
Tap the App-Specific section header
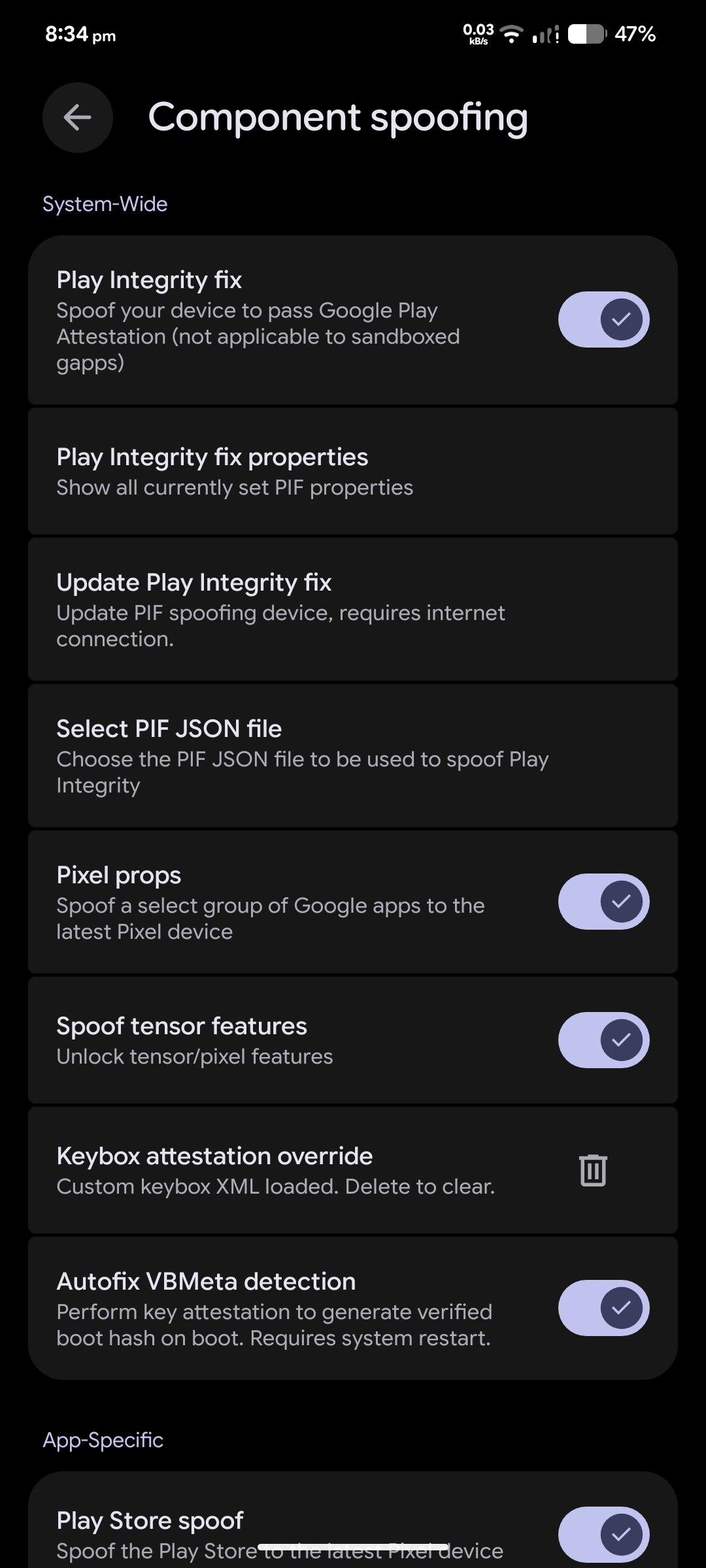(103, 1440)
